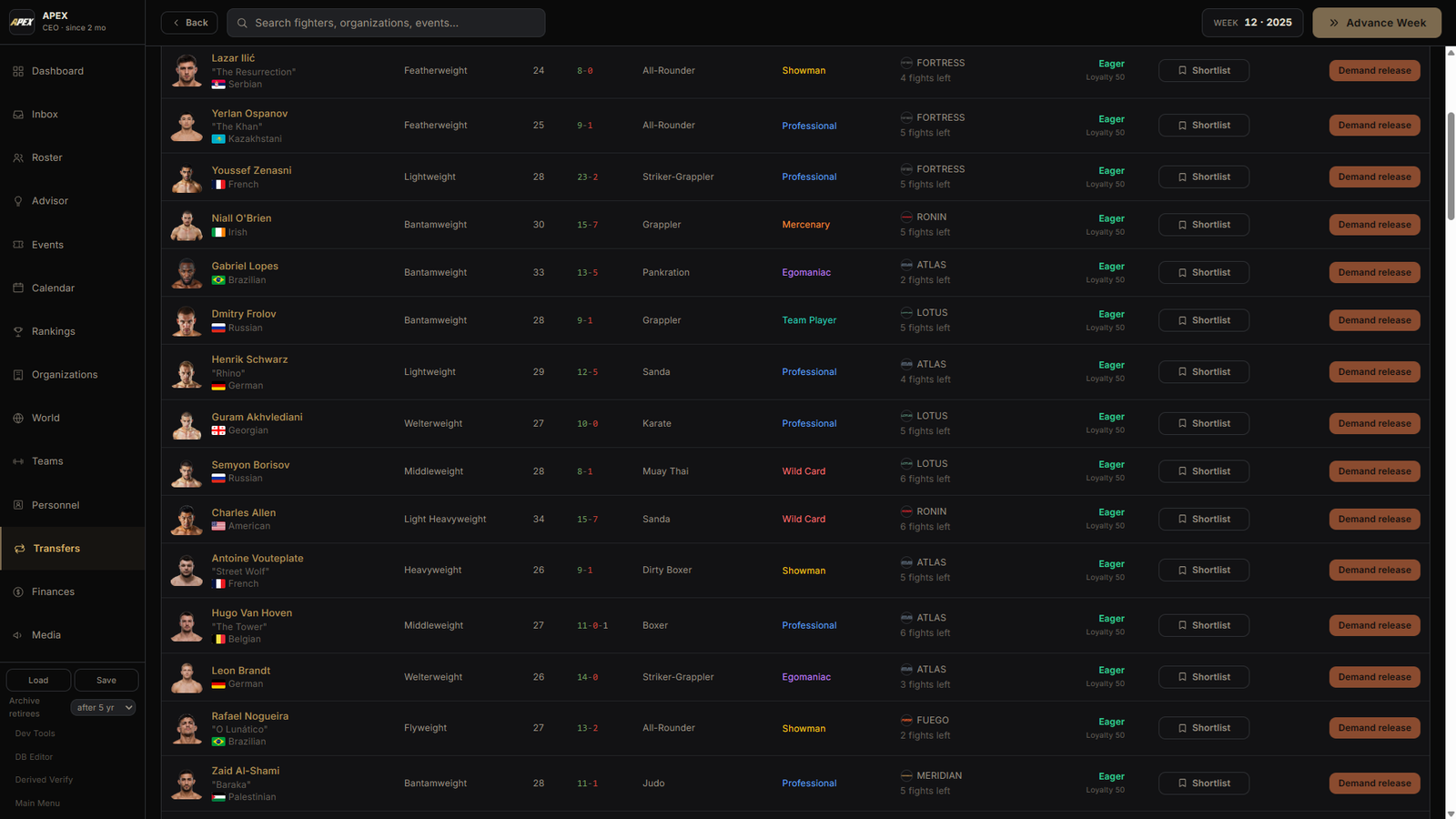Click the FORTRESS logo in Lazar Ilić's row
The width and height of the screenshot is (1456, 819).
[906, 63]
